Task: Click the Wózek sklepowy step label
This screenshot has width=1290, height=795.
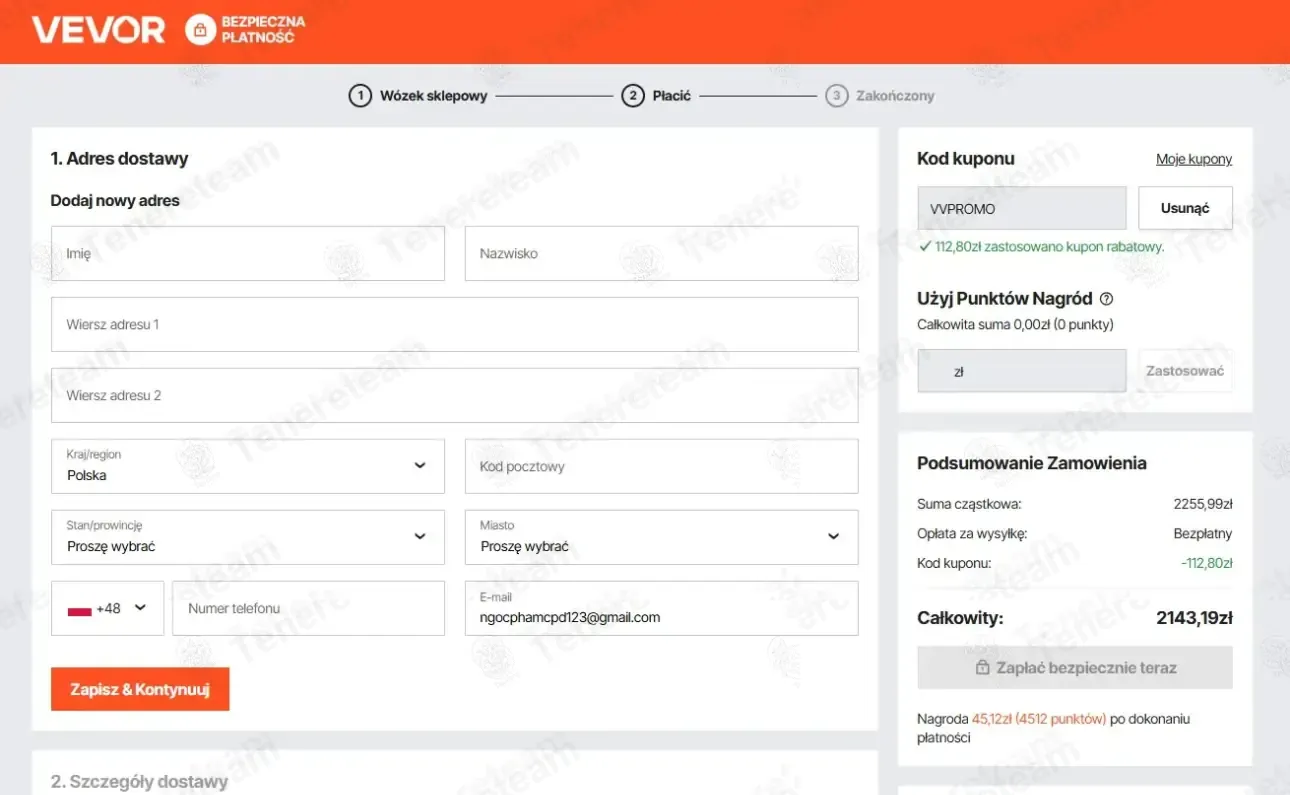Action: coord(434,96)
